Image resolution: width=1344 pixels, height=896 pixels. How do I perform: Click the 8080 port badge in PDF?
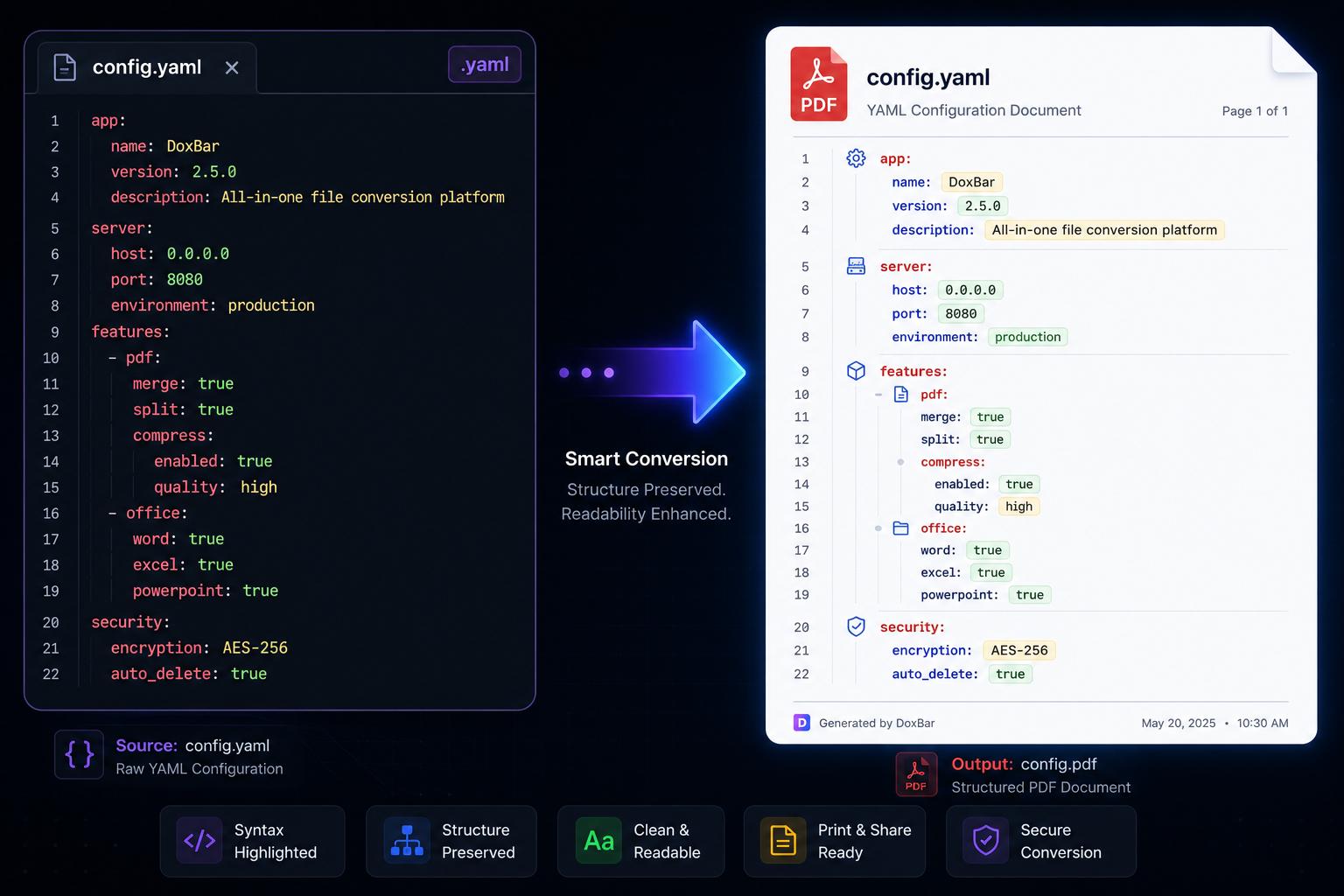tap(961, 313)
